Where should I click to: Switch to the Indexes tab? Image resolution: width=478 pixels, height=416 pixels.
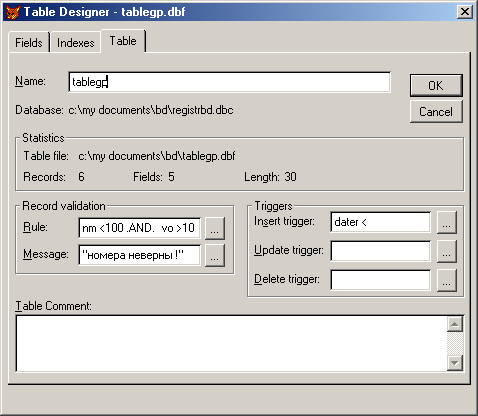pyautogui.click(x=76, y=43)
